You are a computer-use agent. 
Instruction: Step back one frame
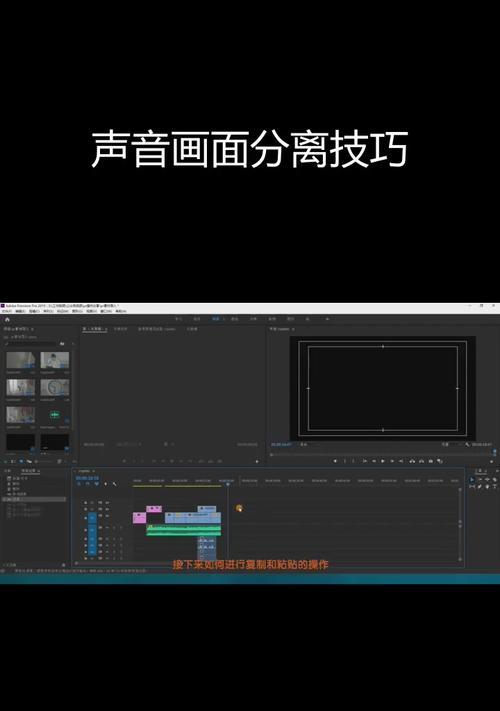coord(374,461)
